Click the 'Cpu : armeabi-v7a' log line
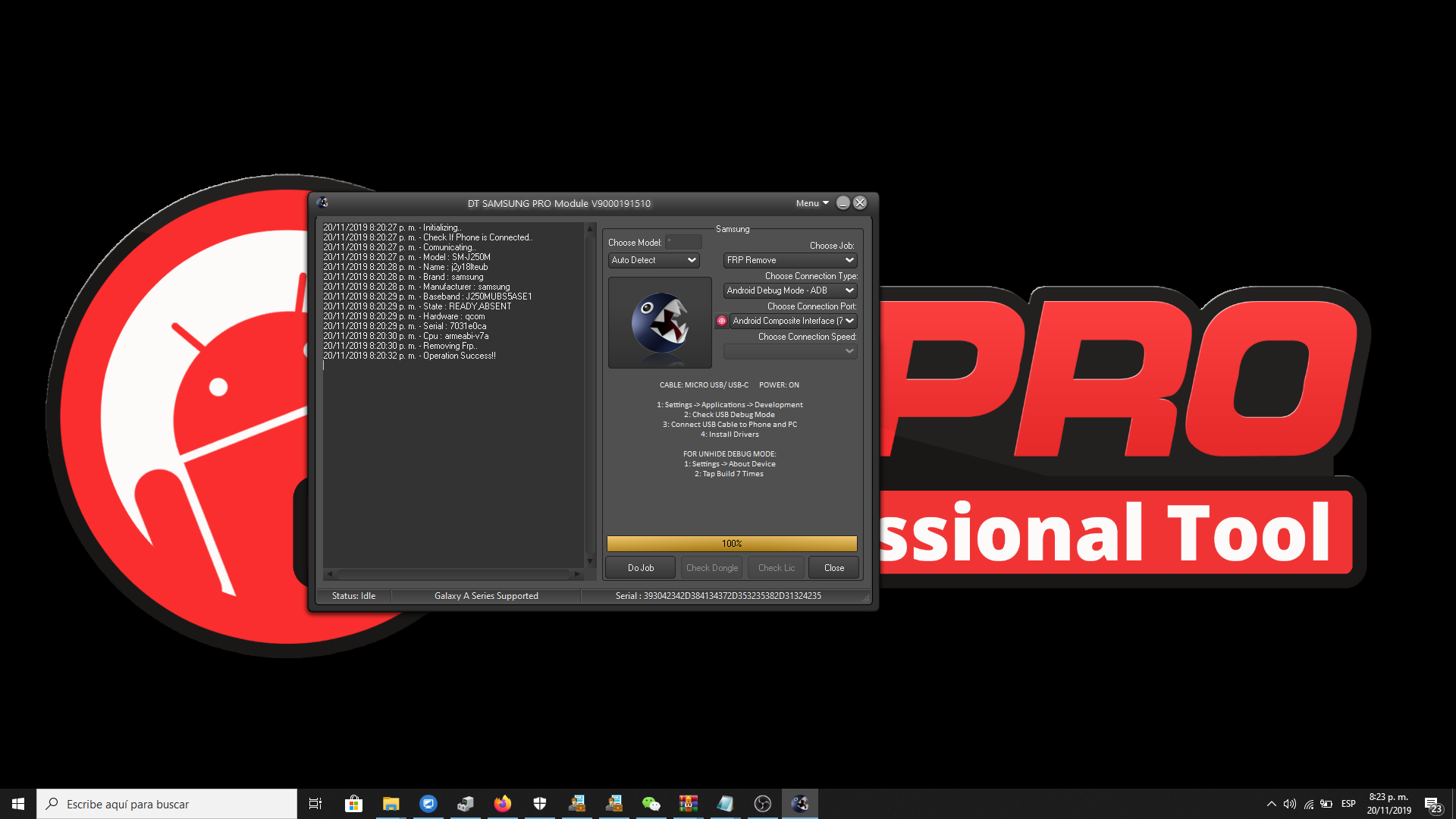This screenshot has width=1456, height=819. click(406, 336)
